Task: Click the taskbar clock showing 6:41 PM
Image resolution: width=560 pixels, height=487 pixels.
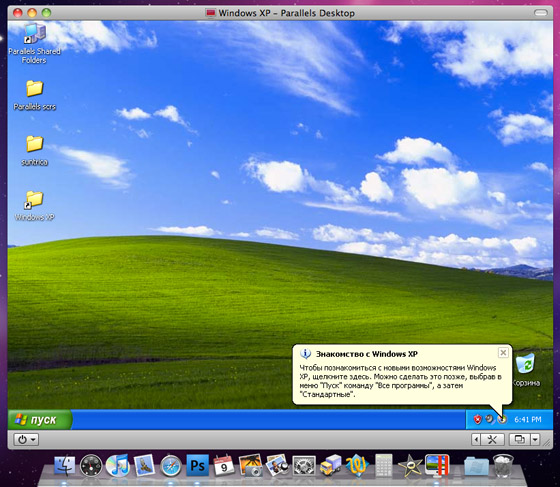Action: [528, 420]
